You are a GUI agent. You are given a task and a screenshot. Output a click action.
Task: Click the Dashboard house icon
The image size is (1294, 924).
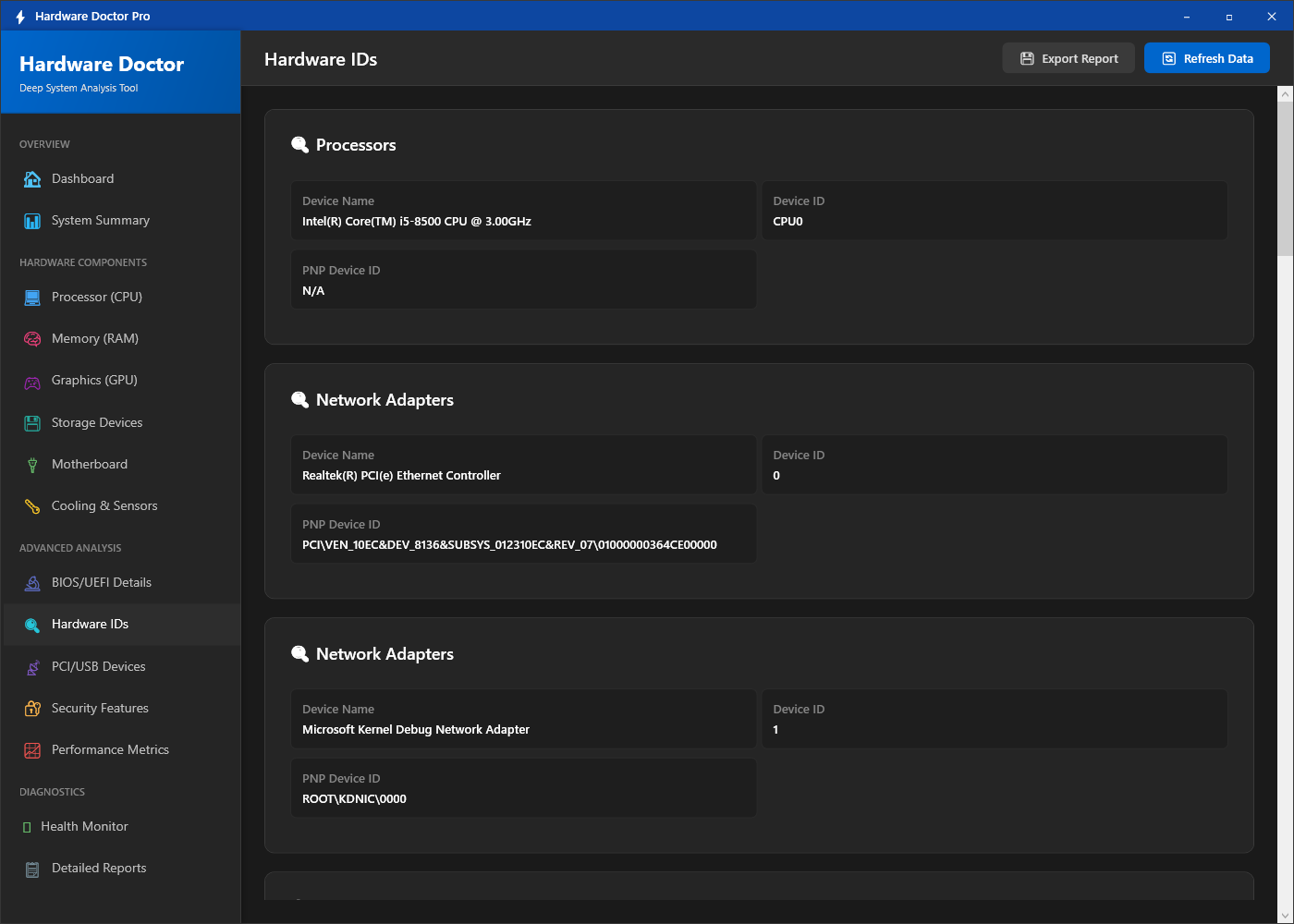(32, 179)
